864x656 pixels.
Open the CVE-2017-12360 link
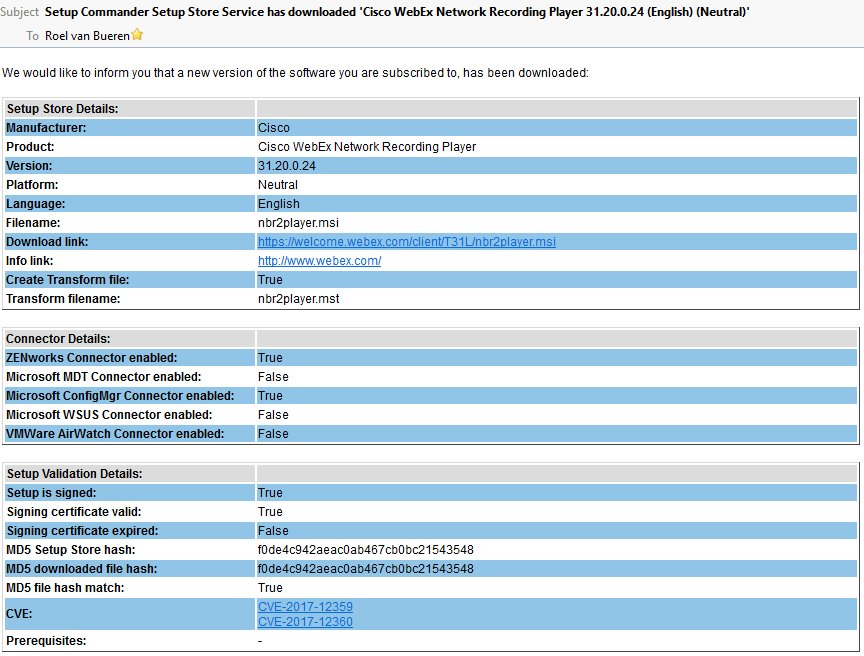[305, 621]
